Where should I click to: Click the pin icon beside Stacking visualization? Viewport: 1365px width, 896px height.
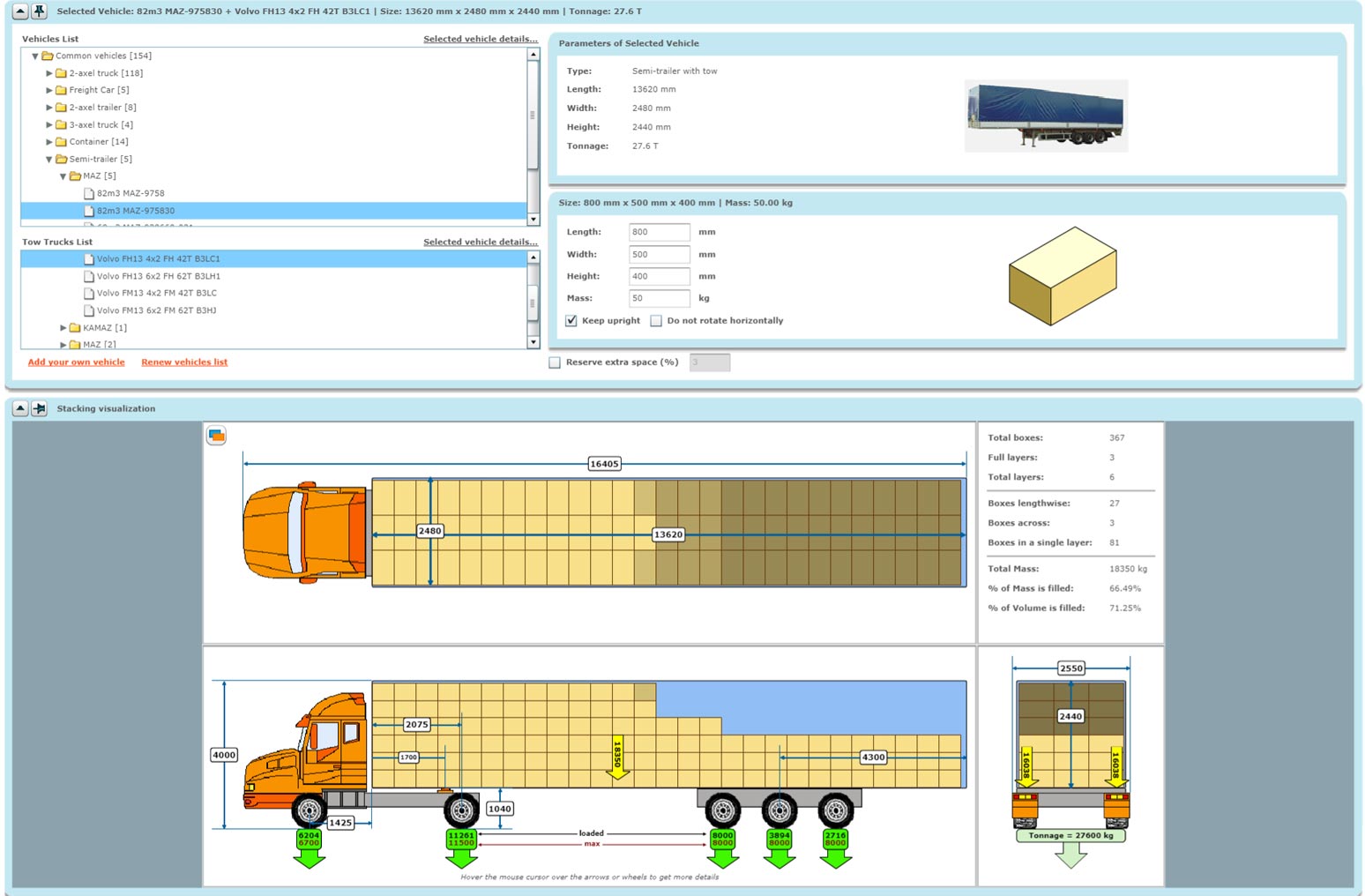(39, 408)
